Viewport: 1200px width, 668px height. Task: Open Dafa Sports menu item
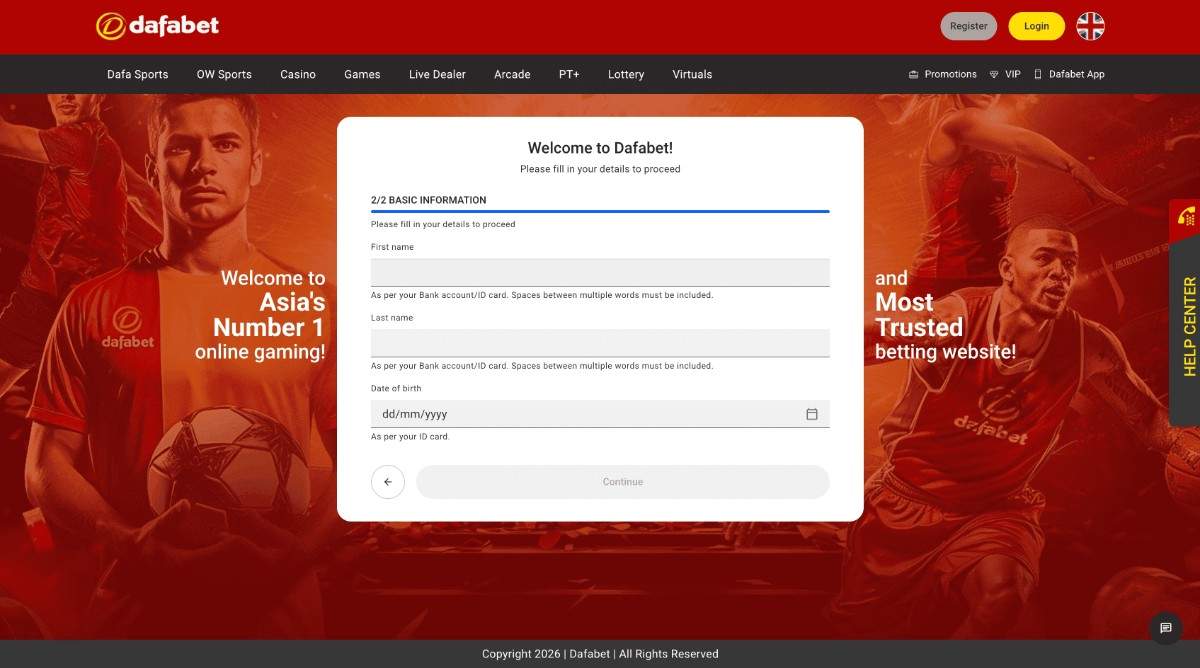coord(138,74)
